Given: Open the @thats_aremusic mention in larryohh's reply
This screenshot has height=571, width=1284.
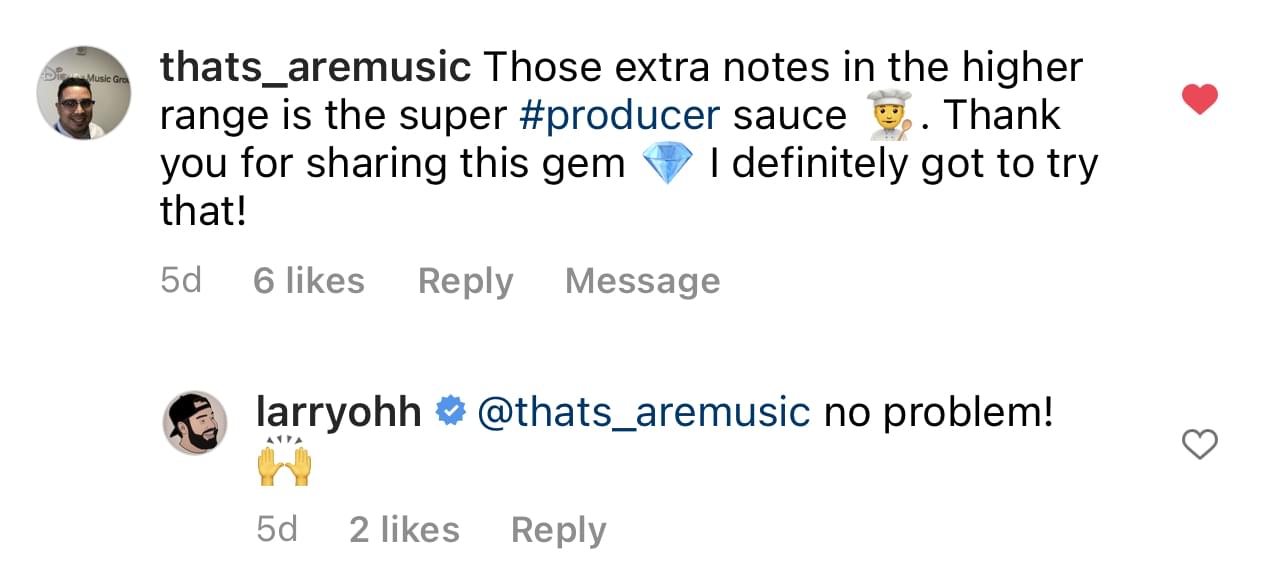Looking at the screenshot, I should tap(644, 411).
